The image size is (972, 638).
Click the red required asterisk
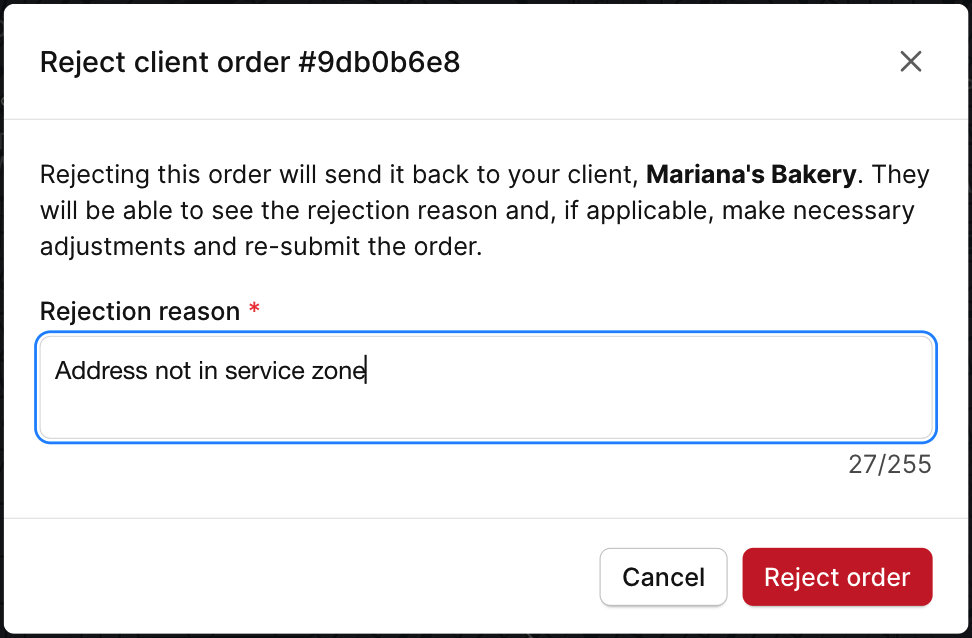point(254,310)
